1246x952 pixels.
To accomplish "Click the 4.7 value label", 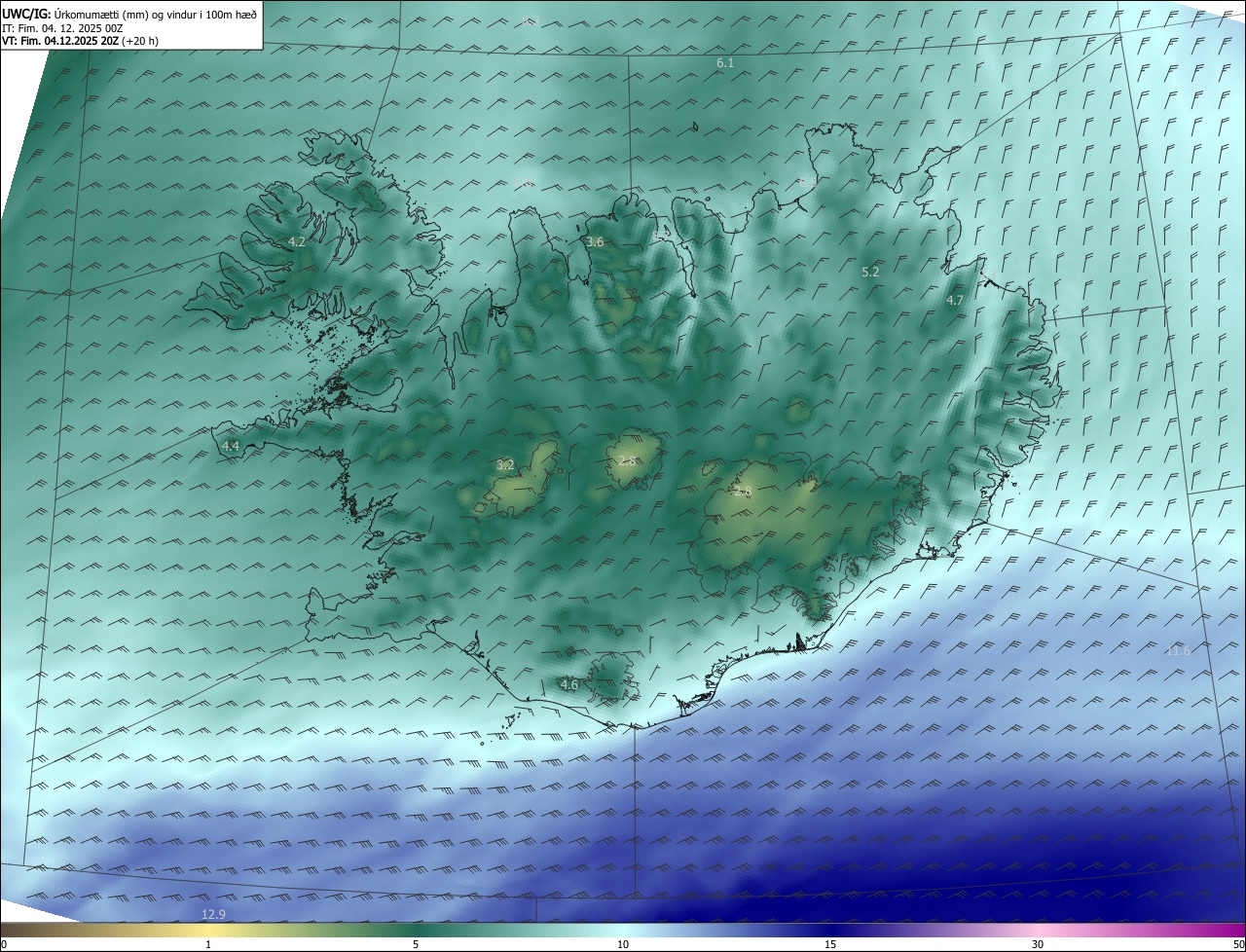I will pyautogui.click(x=955, y=301).
